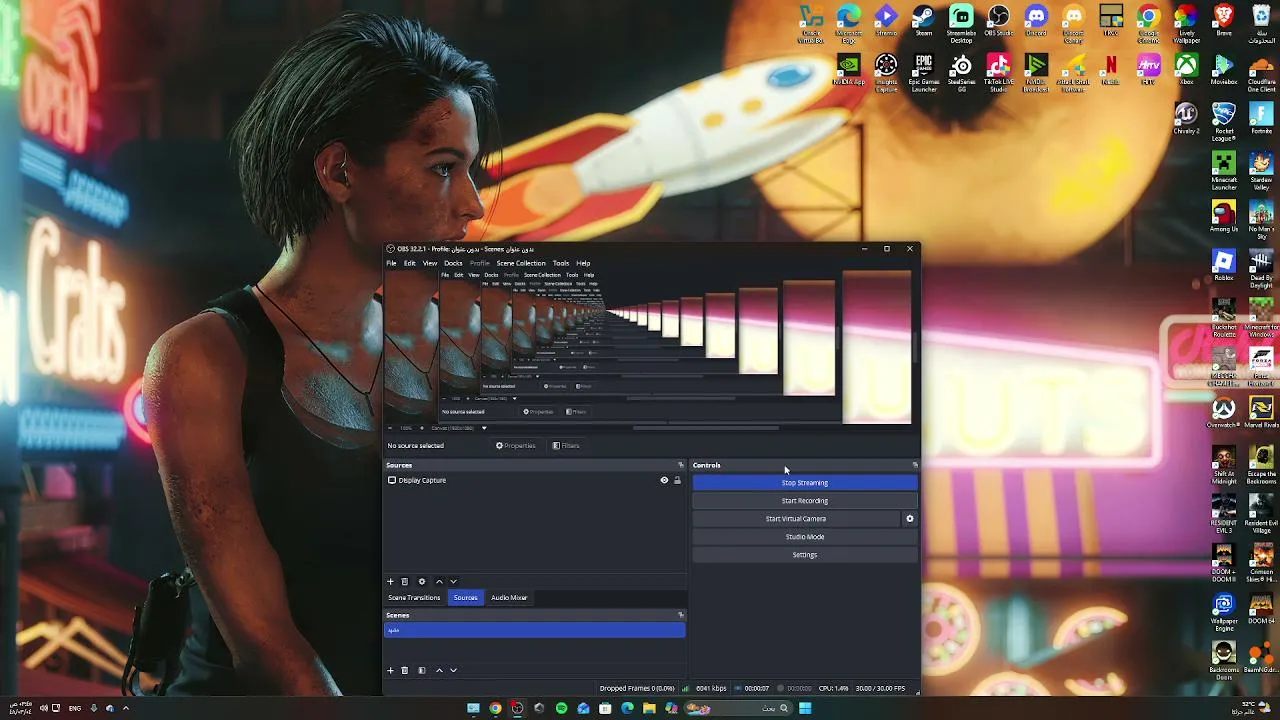The width and height of the screenshot is (1280, 720).
Task: Open the View menu in OBS
Action: point(430,263)
